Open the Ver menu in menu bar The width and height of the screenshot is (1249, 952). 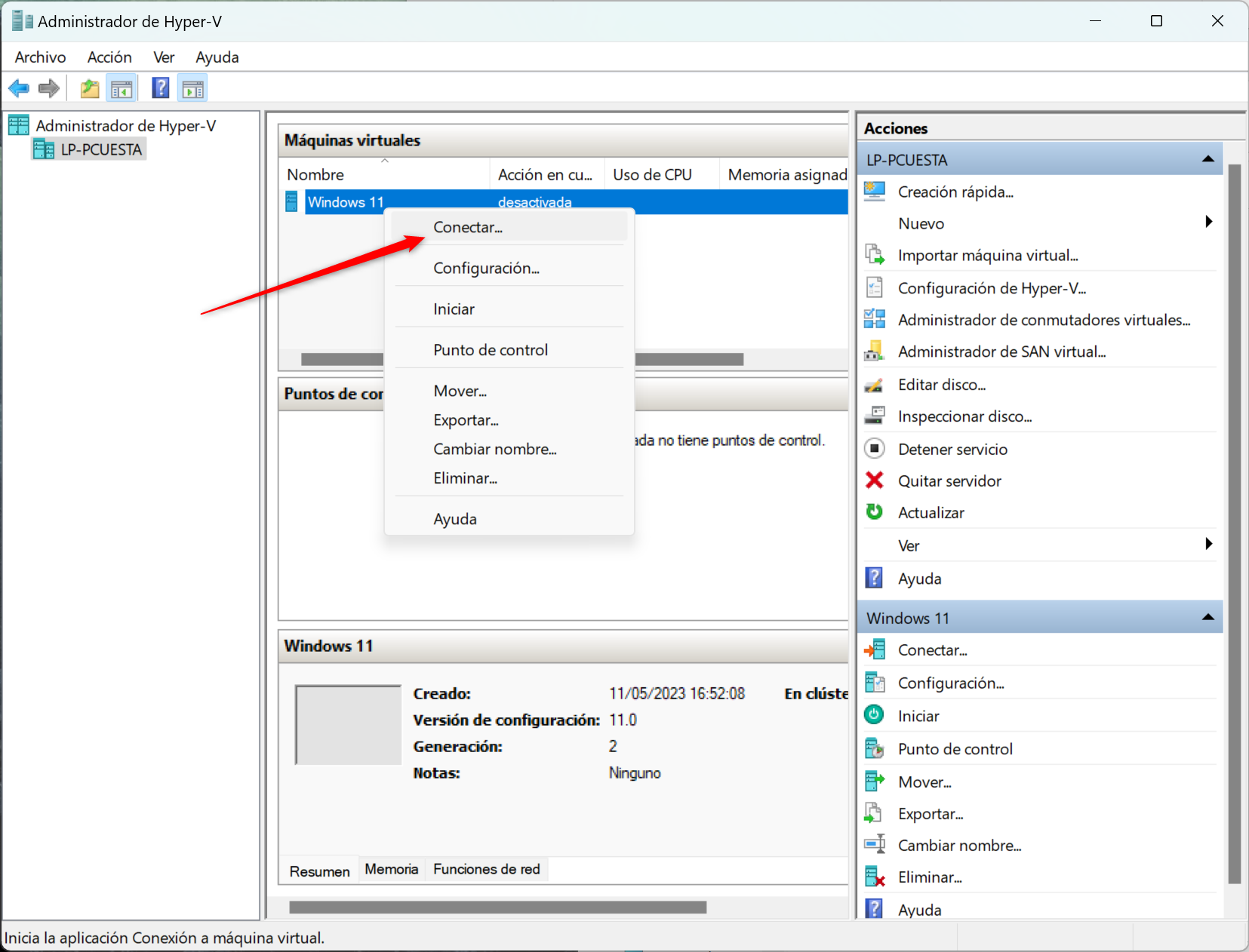coord(164,57)
